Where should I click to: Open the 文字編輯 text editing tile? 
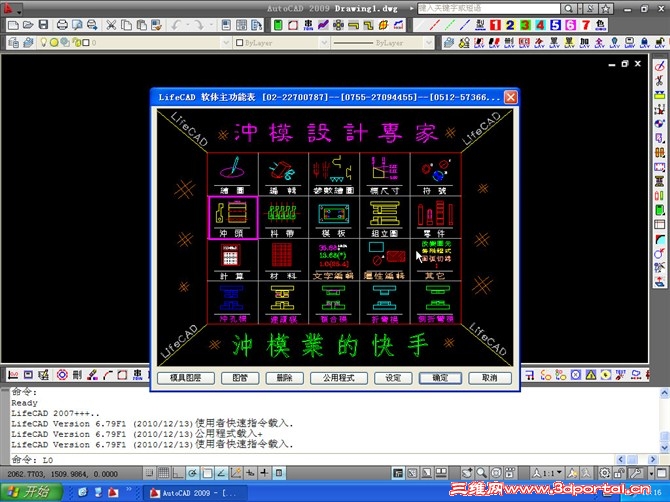334,260
